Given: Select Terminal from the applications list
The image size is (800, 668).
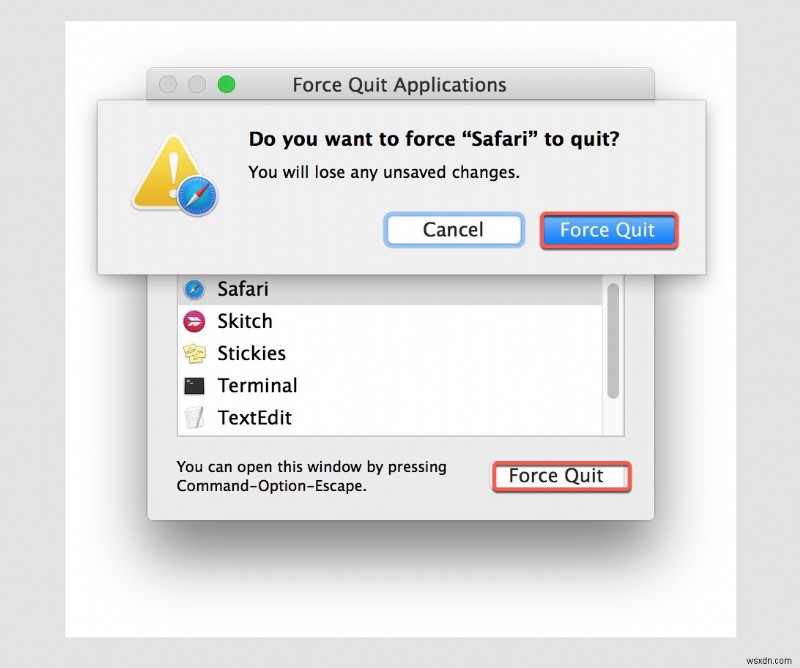Looking at the screenshot, I should [x=257, y=385].
